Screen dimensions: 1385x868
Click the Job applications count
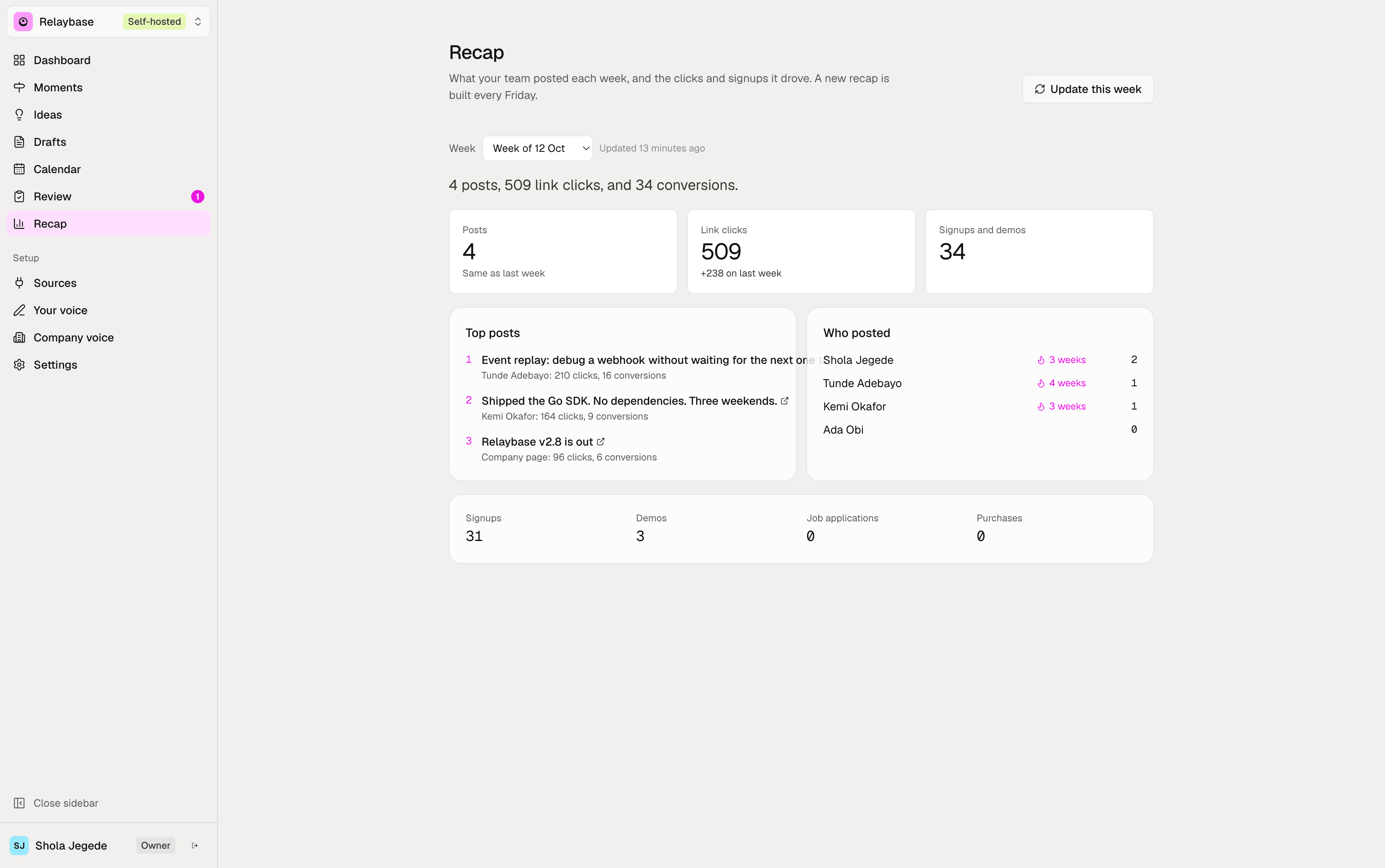(810, 536)
